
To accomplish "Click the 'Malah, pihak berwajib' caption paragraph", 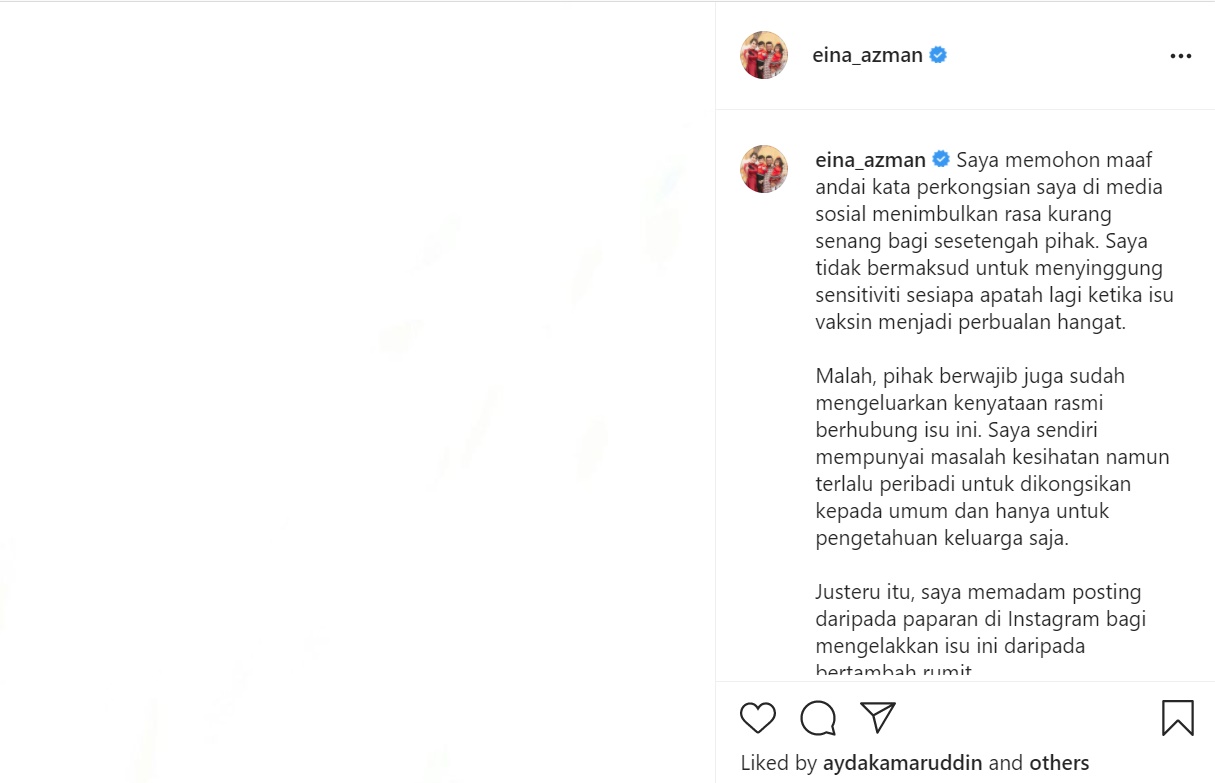I will pos(993,457).
